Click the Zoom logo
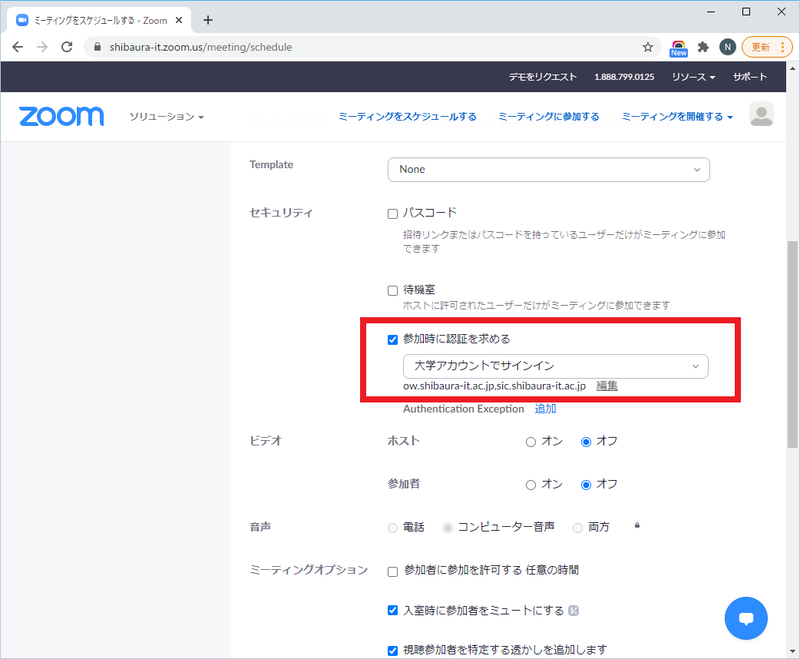Image resolution: width=800 pixels, height=659 pixels. tap(61, 116)
